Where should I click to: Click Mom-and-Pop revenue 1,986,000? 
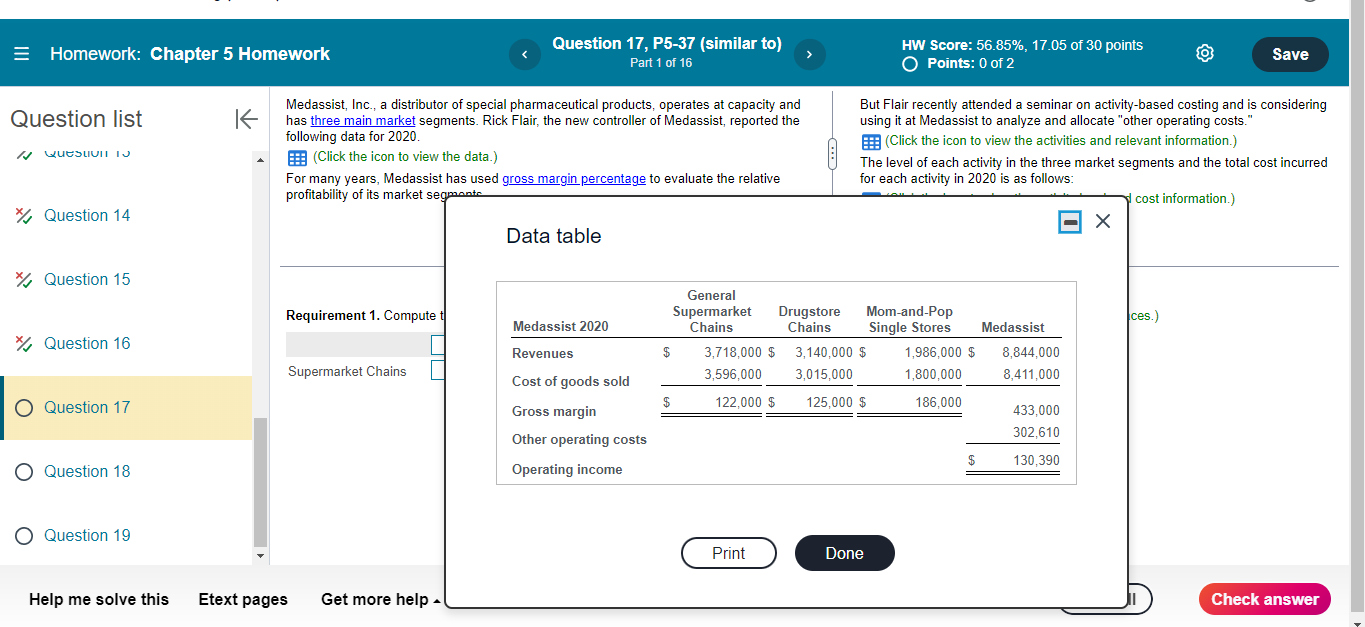point(933,353)
